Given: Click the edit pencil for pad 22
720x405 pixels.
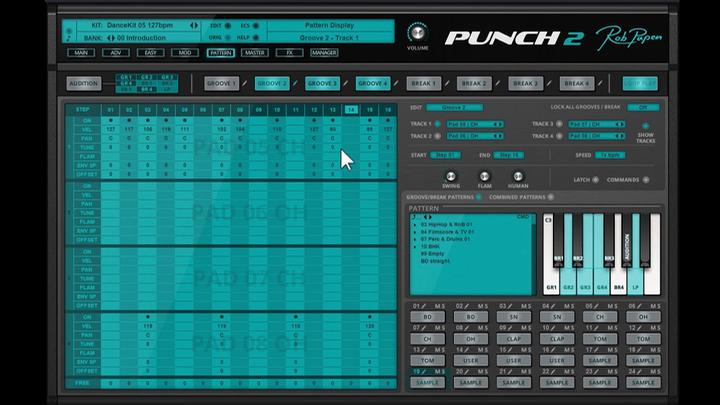Looking at the screenshot, I should pyautogui.click(x=553, y=371).
